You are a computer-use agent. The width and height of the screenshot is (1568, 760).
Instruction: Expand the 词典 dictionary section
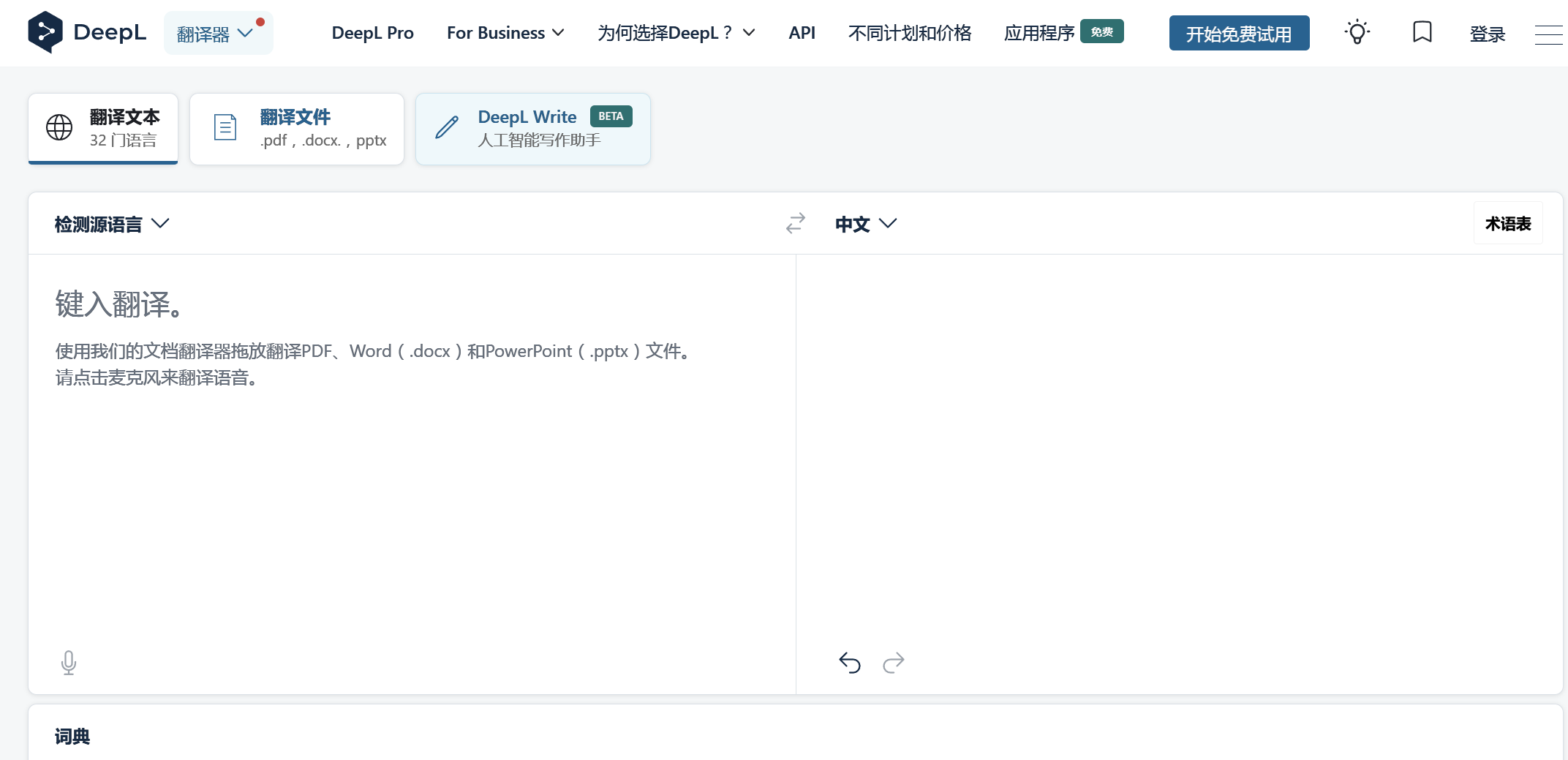[x=71, y=737]
